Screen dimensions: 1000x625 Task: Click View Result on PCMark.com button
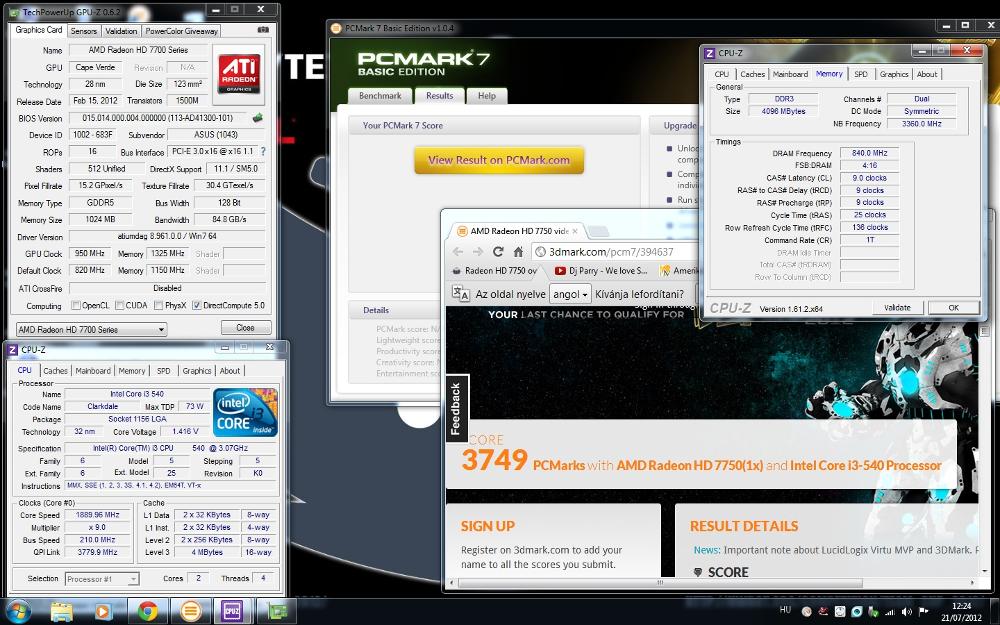pyautogui.click(x=499, y=160)
